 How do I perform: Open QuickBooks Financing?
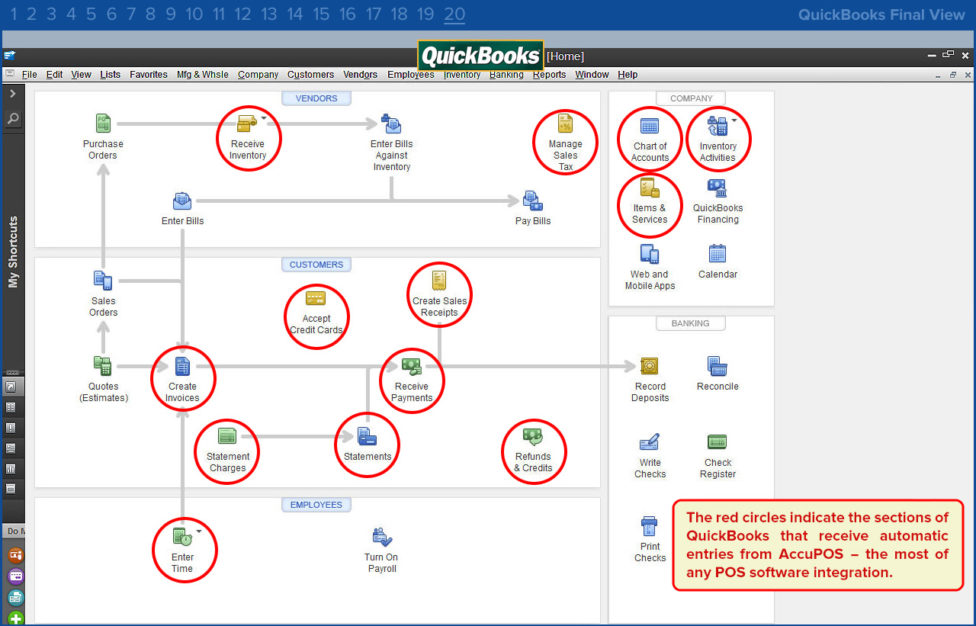point(717,188)
